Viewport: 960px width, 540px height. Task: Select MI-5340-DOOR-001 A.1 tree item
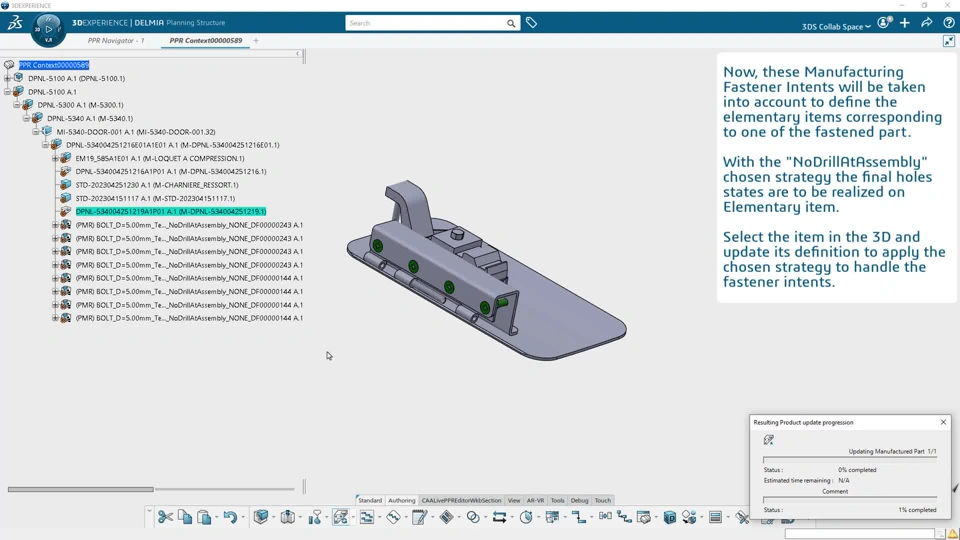[x=136, y=132]
